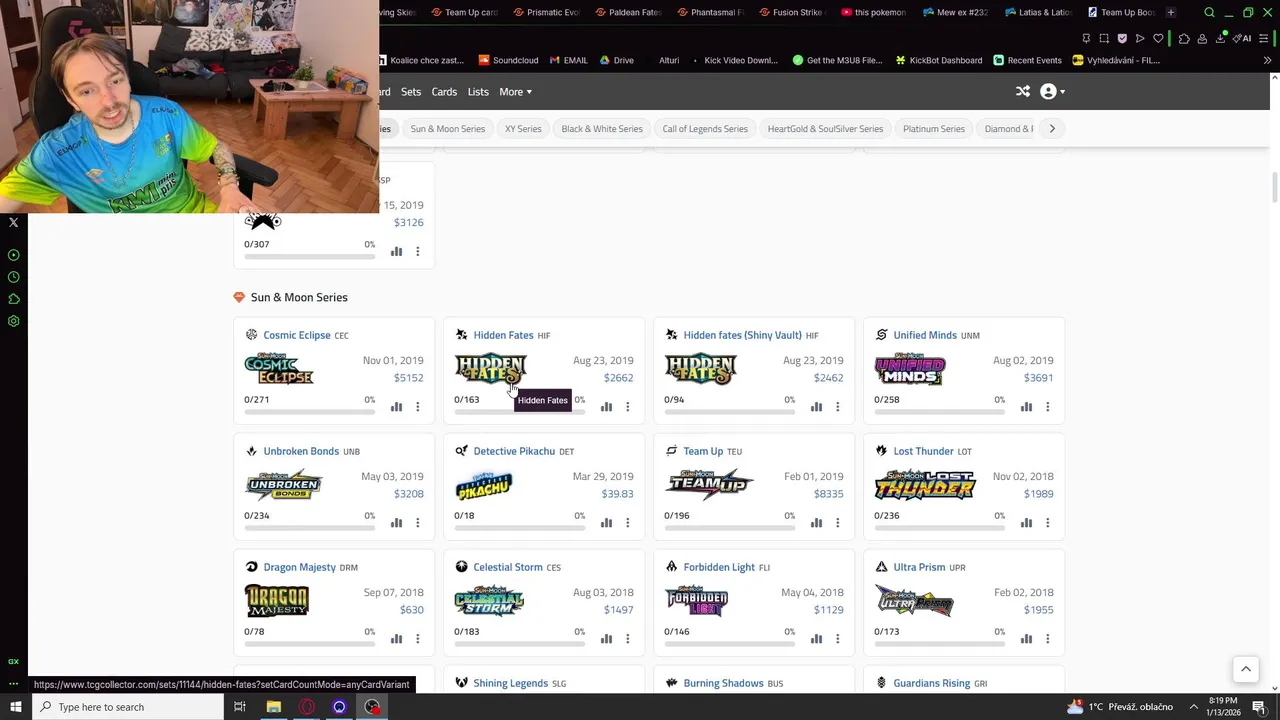The height and width of the screenshot is (720, 1280).
Task: Open three-dot menu for Cosmic Eclipse set
Action: (418, 407)
